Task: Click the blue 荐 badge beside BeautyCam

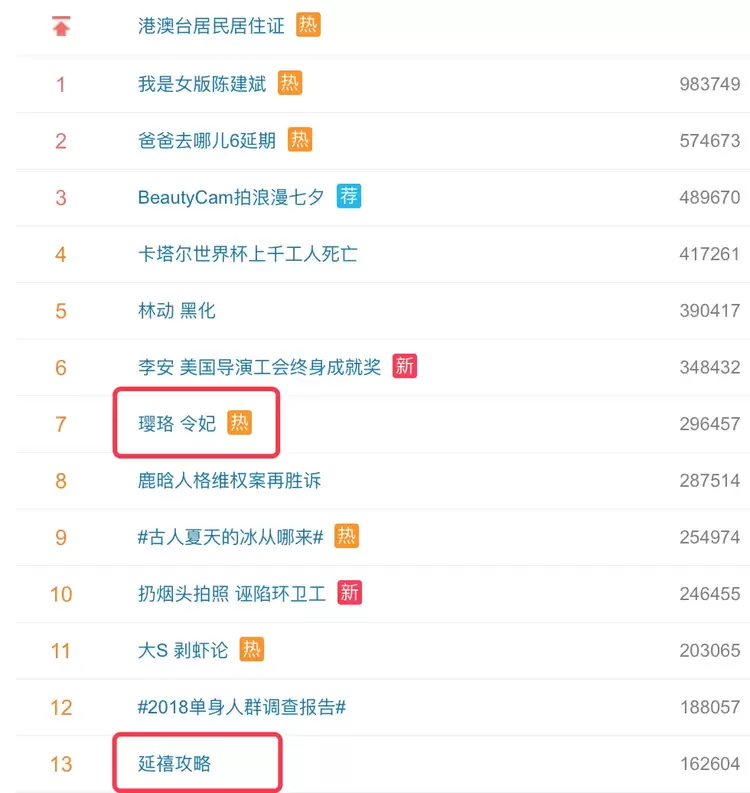Action: pyautogui.click(x=348, y=196)
